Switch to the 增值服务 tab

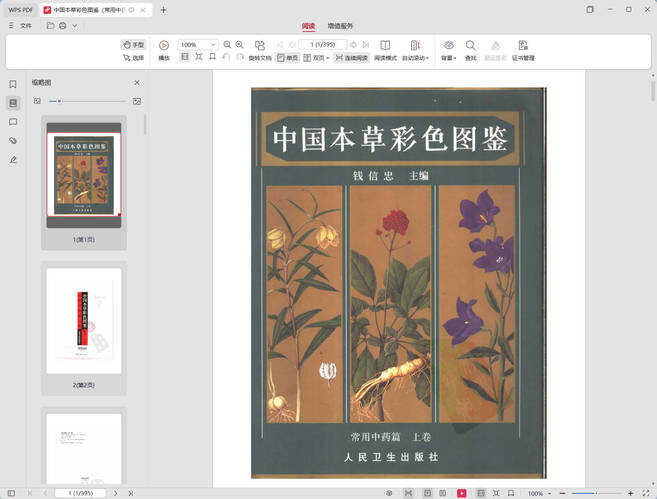click(340, 26)
